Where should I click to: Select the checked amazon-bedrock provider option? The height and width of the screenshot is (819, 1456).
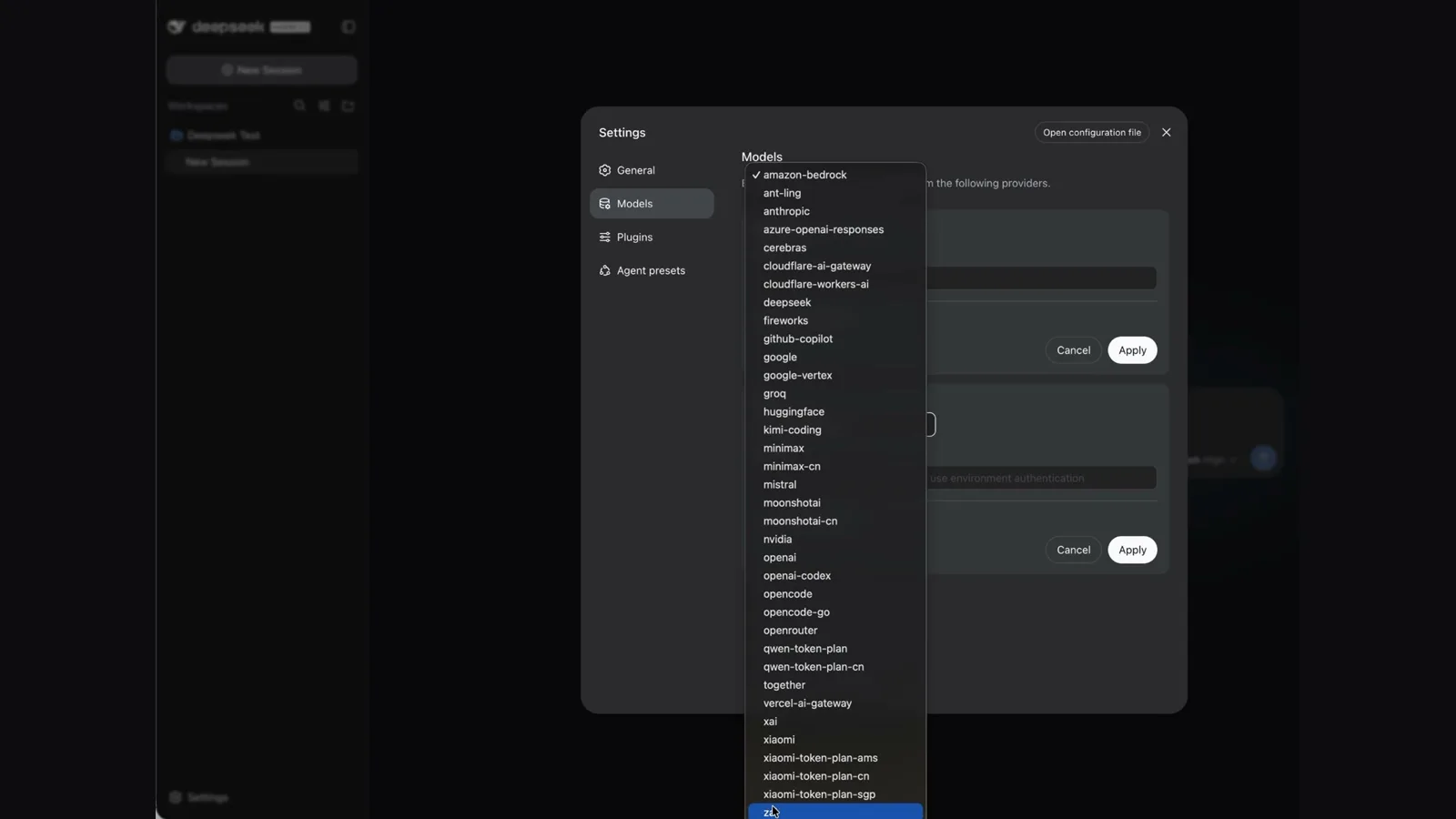(x=835, y=175)
